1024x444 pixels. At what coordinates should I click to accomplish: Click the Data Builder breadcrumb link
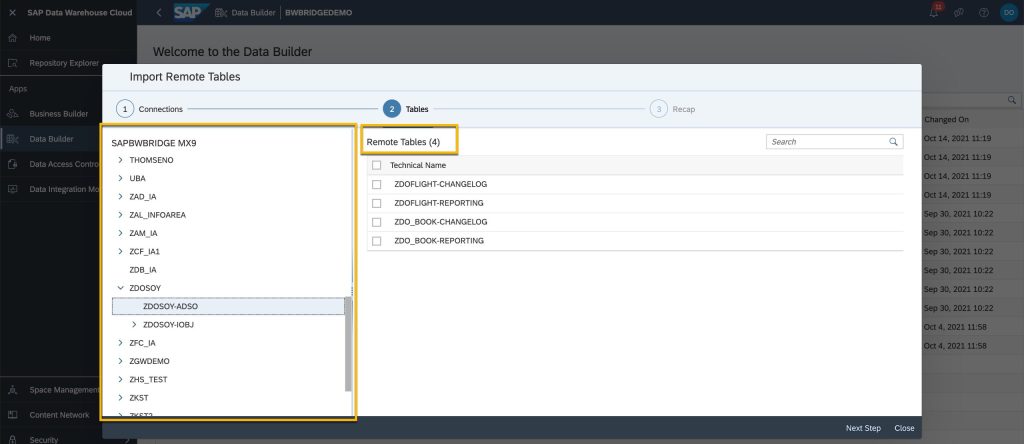coord(253,12)
